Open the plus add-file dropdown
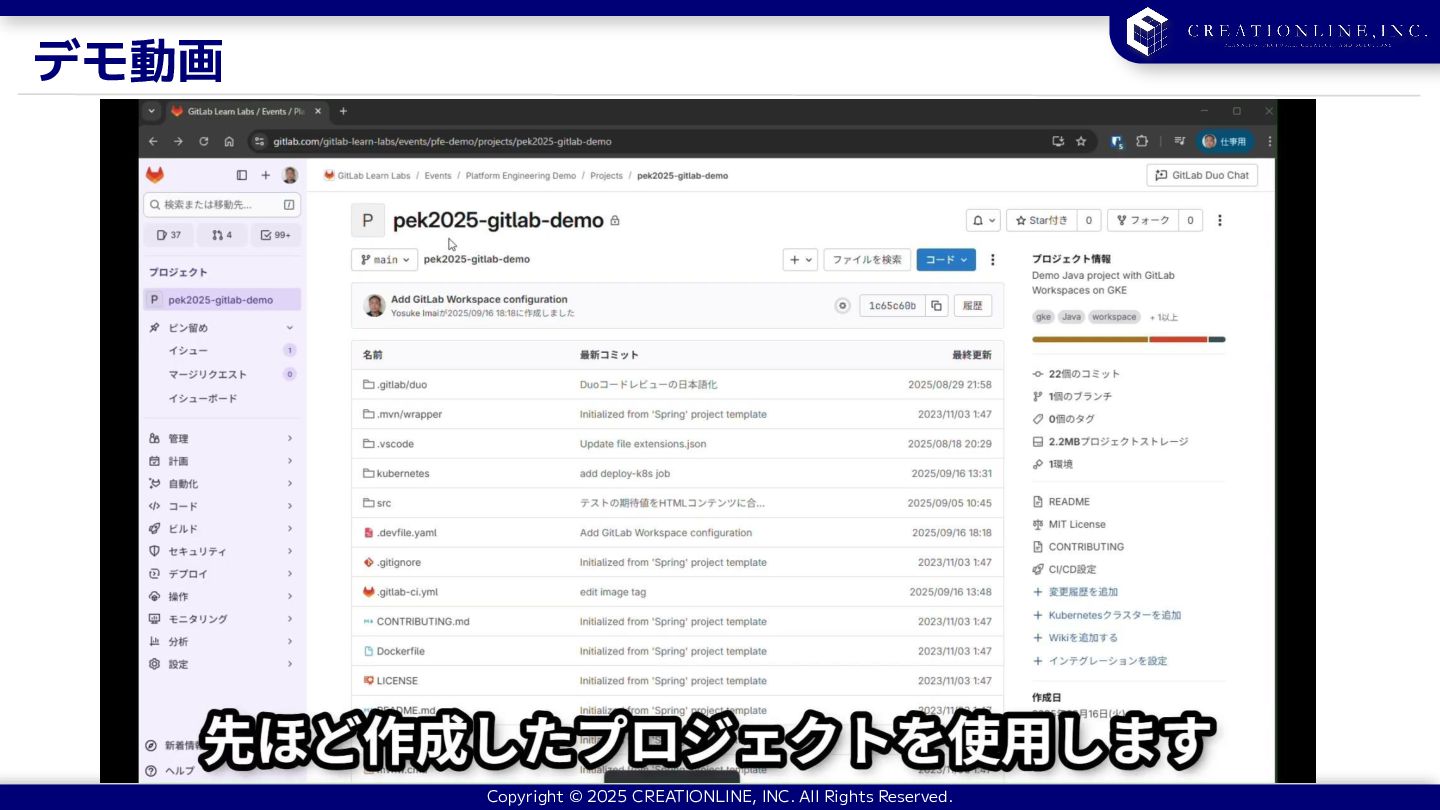1440x810 pixels. (x=800, y=259)
